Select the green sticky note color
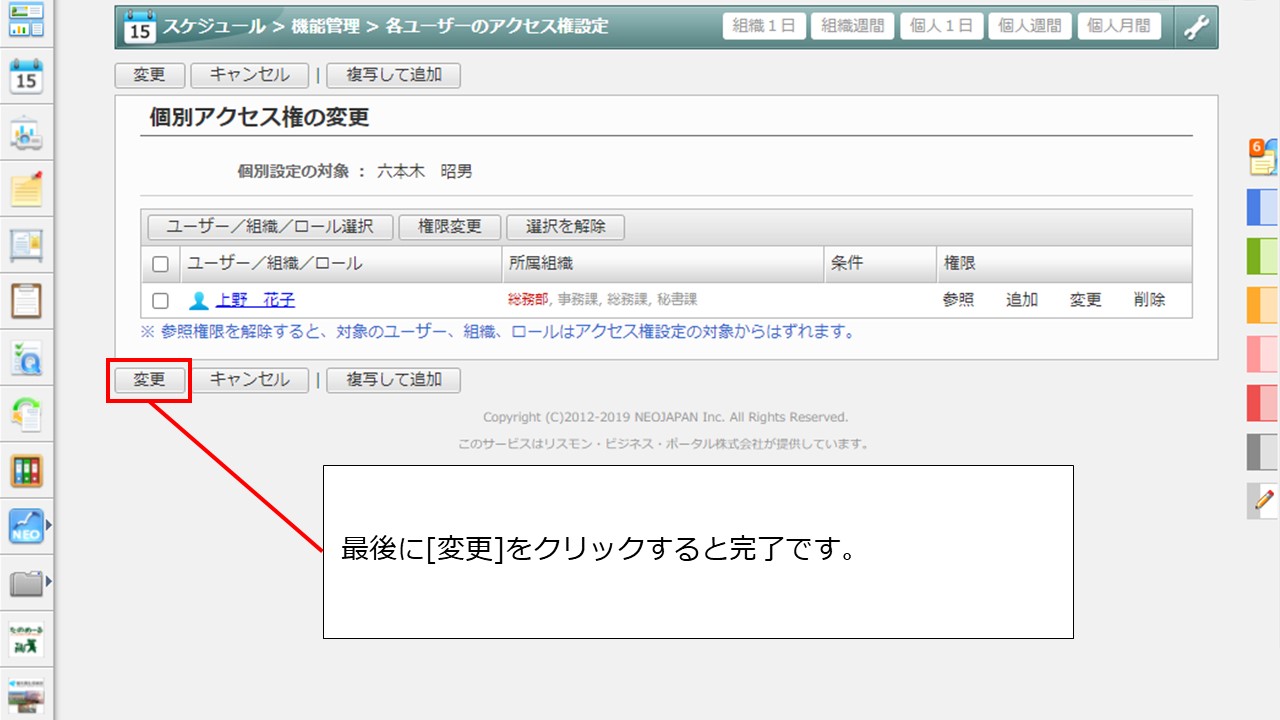 [x=1263, y=256]
